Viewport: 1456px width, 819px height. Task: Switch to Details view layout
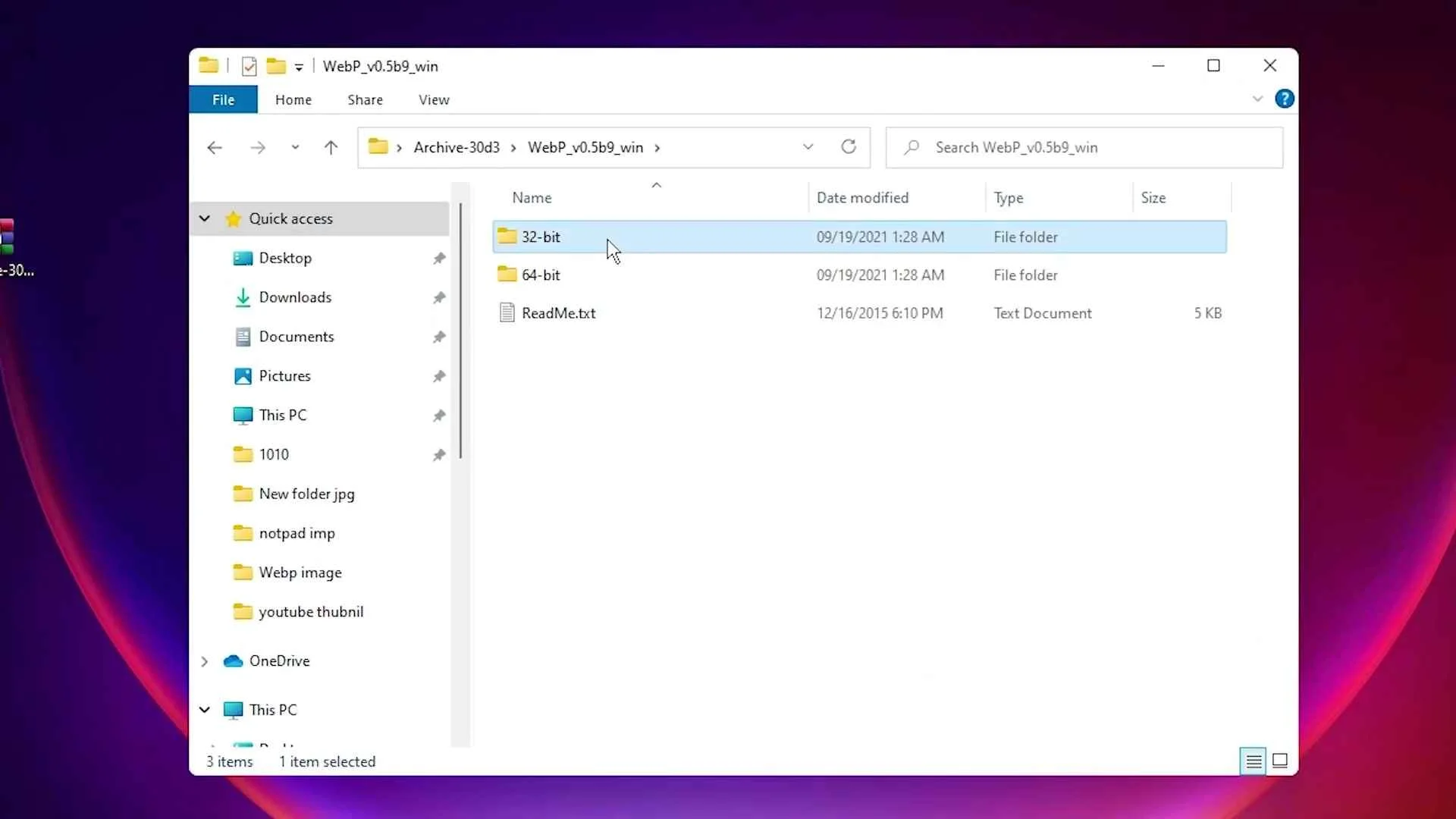(x=1254, y=761)
